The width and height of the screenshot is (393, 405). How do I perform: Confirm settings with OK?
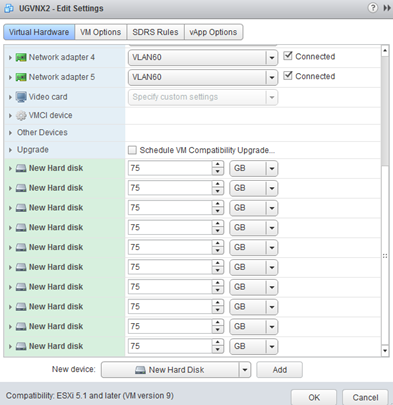(x=314, y=397)
